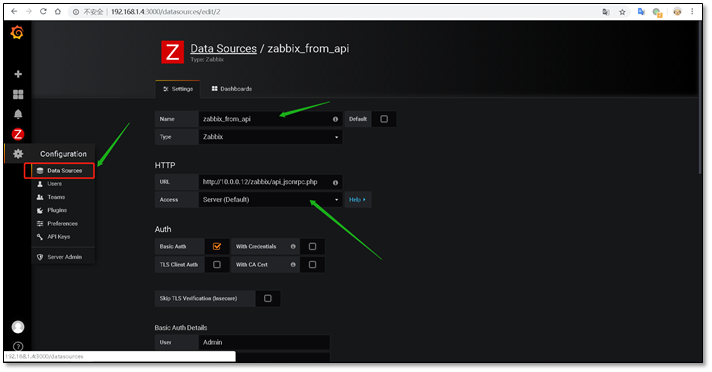Click With CA Cert info icon

point(293,264)
